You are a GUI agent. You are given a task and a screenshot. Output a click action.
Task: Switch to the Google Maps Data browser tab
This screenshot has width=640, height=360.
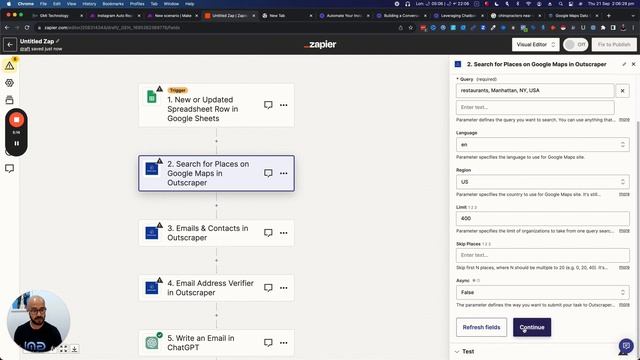click(572, 16)
